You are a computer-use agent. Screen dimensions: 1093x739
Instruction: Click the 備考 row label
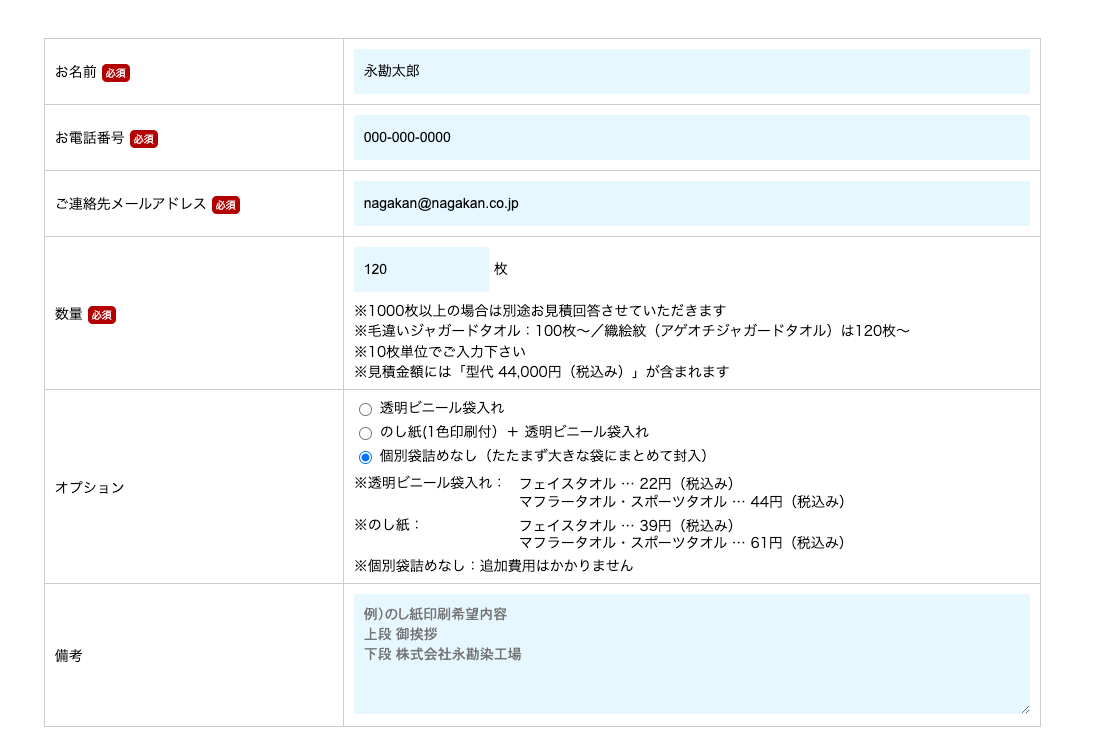pos(68,656)
